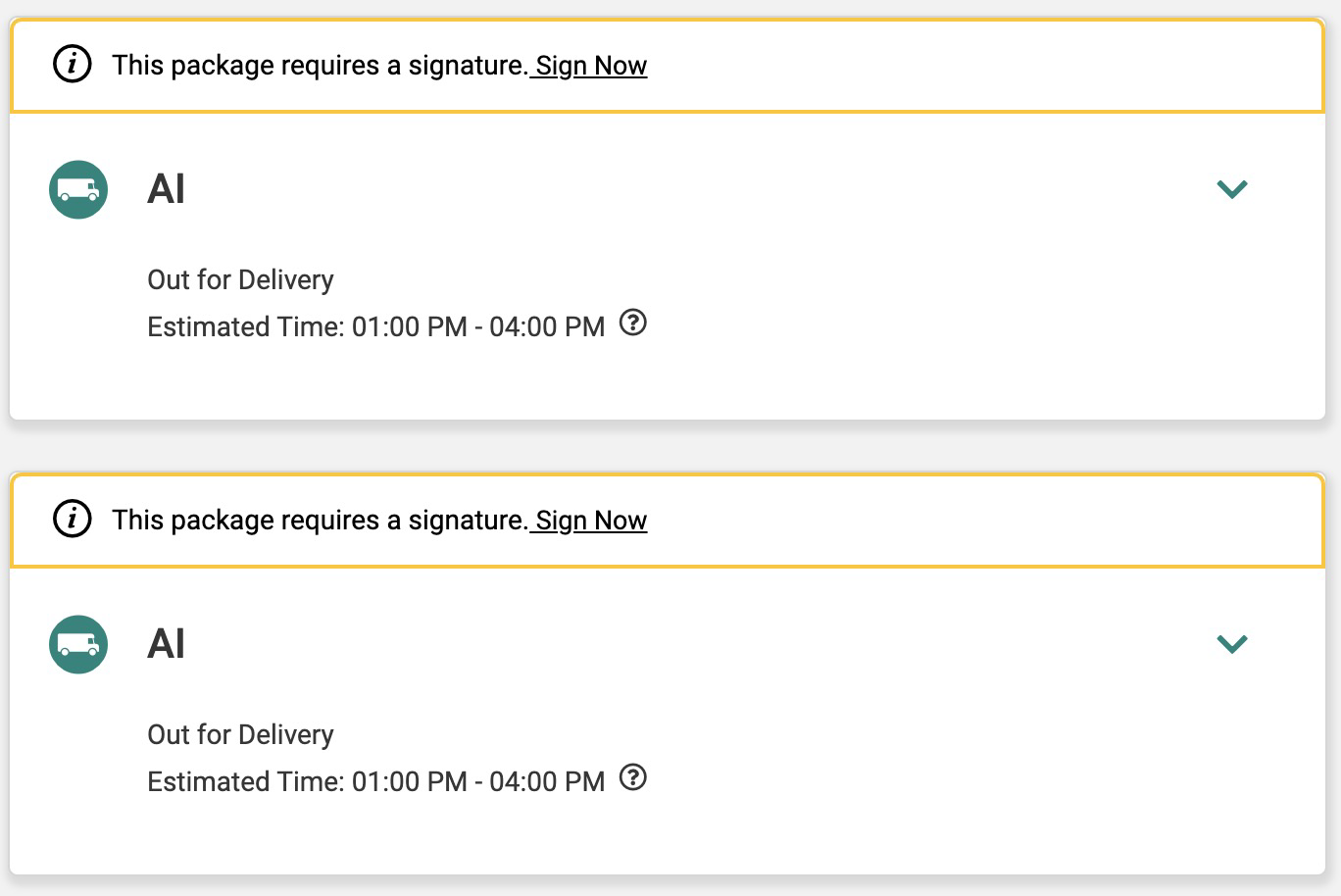
Task: Click the AI heading on the bottom card
Action: pyautogui.click(x=166, y=644)
